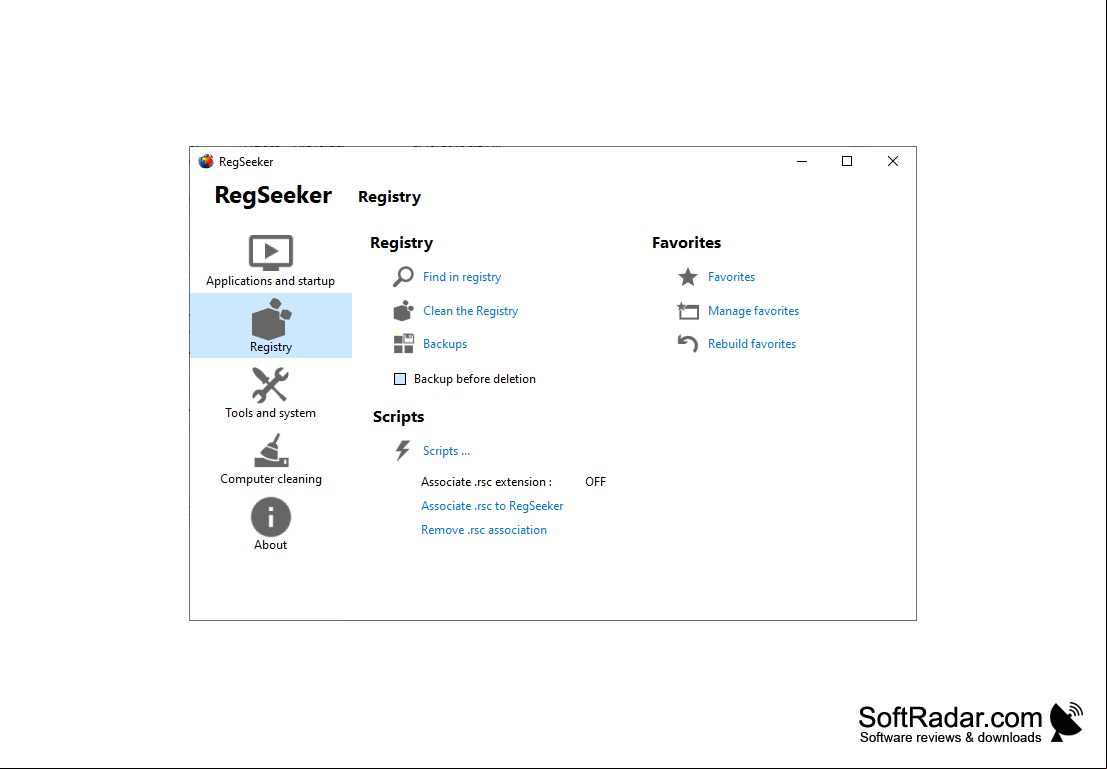
Task: Click the Rebuild favorites arrow icon
Action: click(x=688, y=344)
